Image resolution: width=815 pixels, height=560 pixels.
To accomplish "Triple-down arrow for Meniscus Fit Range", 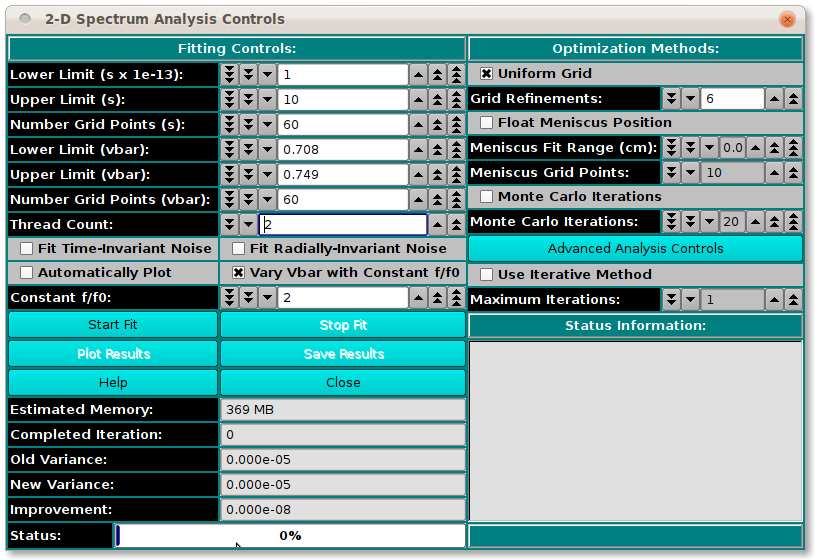I will (x=671, y=148).
